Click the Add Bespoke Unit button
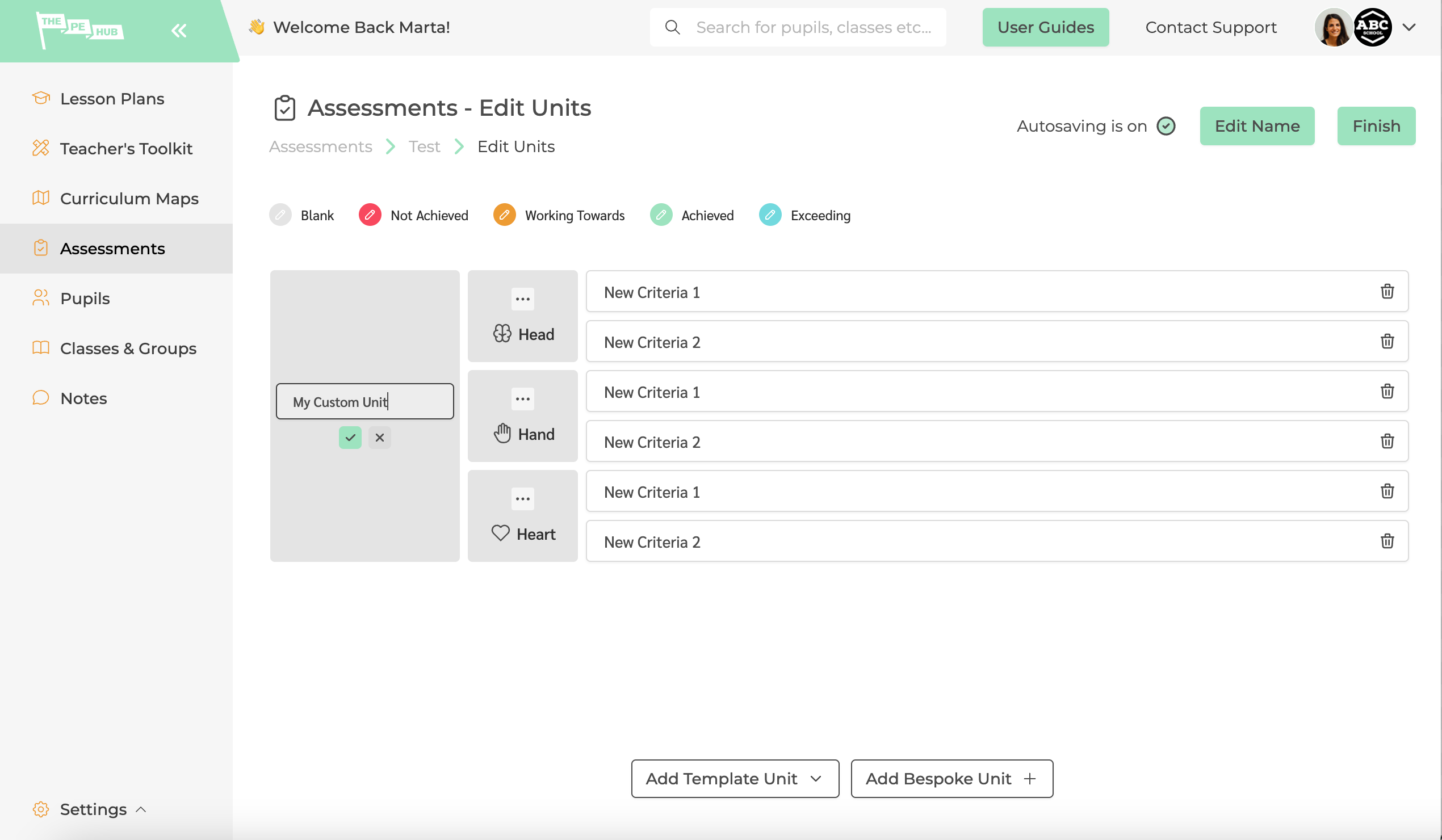Image resolution: width=1442 pixels, height=840 pixels. coord(951,778)
